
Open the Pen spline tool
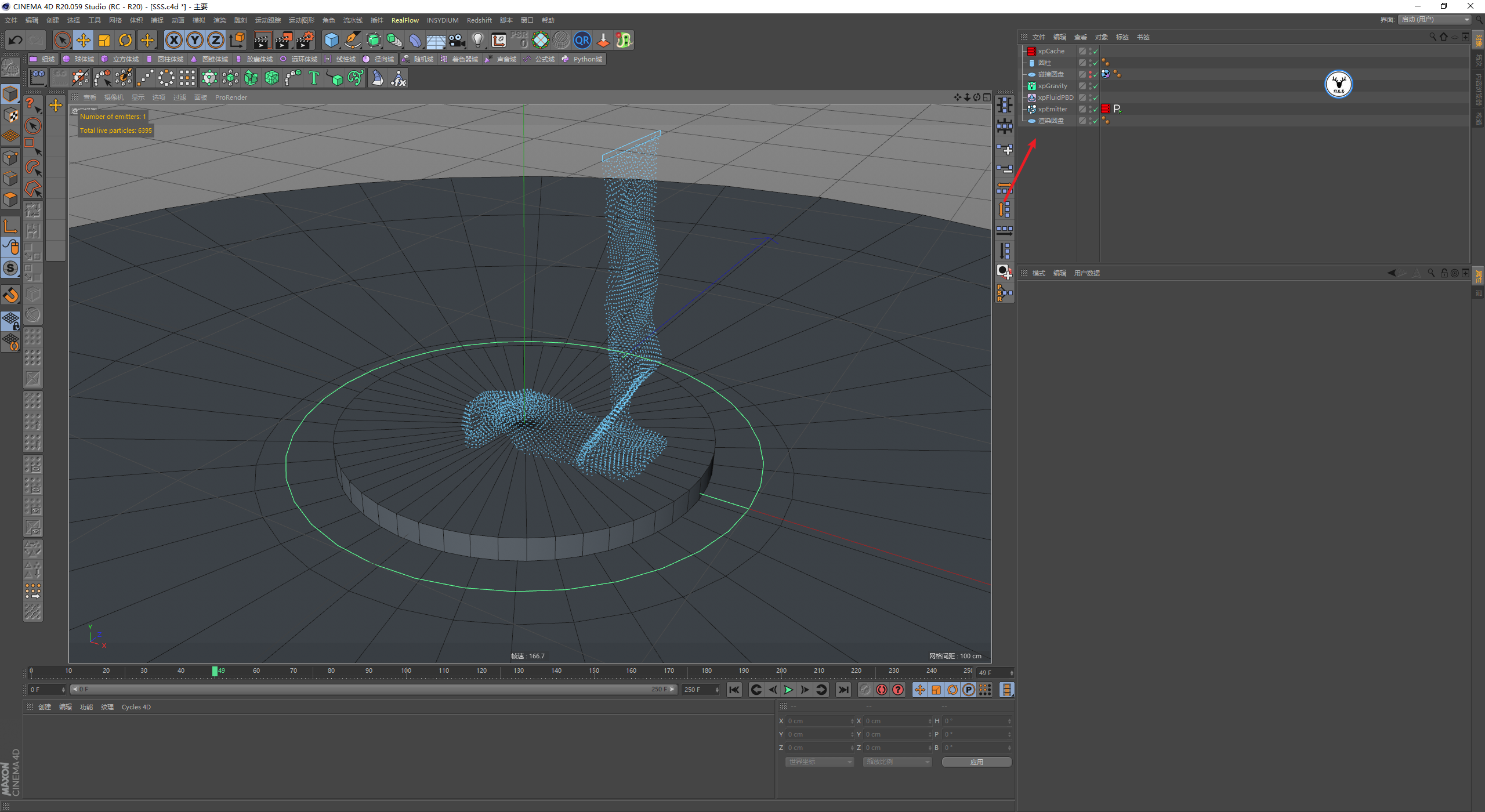tap(352, 40)
